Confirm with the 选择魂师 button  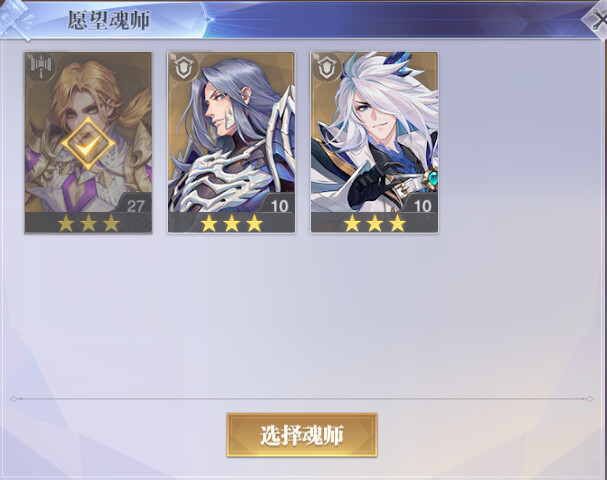tap(302, 435)
